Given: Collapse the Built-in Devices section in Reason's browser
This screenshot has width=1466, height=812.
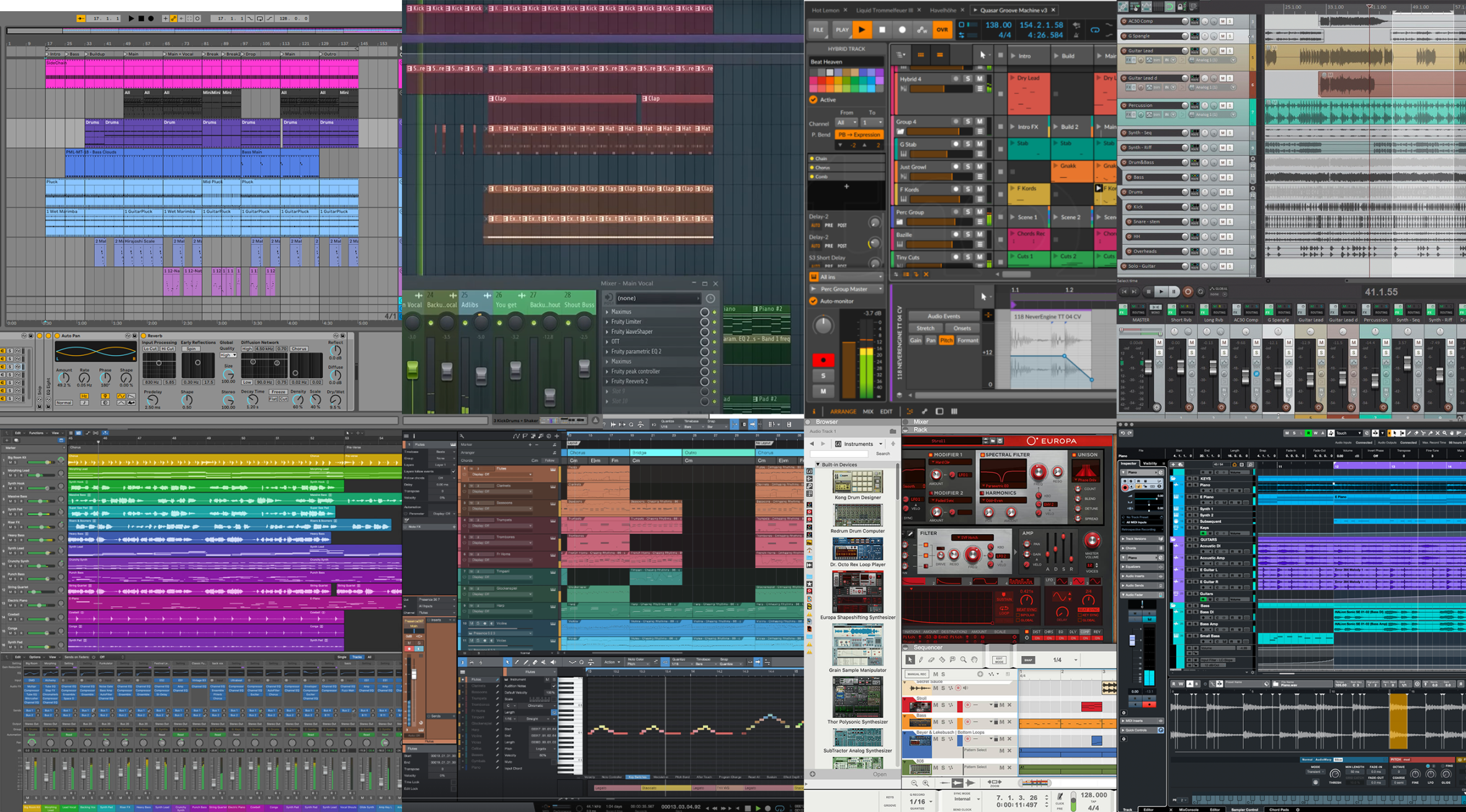Looking at the screenshot, I should tap(816, 464).
